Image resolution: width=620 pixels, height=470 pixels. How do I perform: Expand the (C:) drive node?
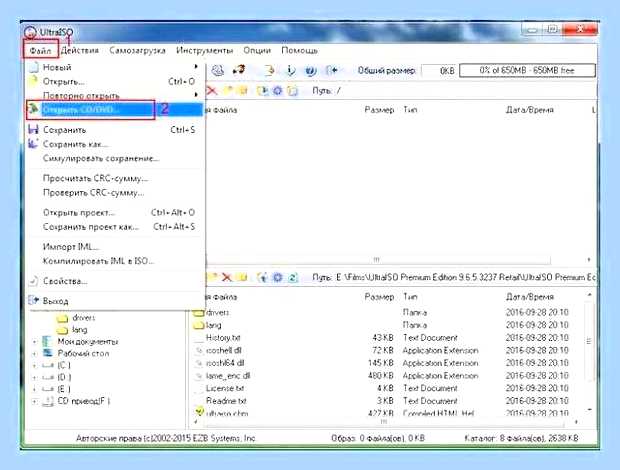click(x=34, y=365)
